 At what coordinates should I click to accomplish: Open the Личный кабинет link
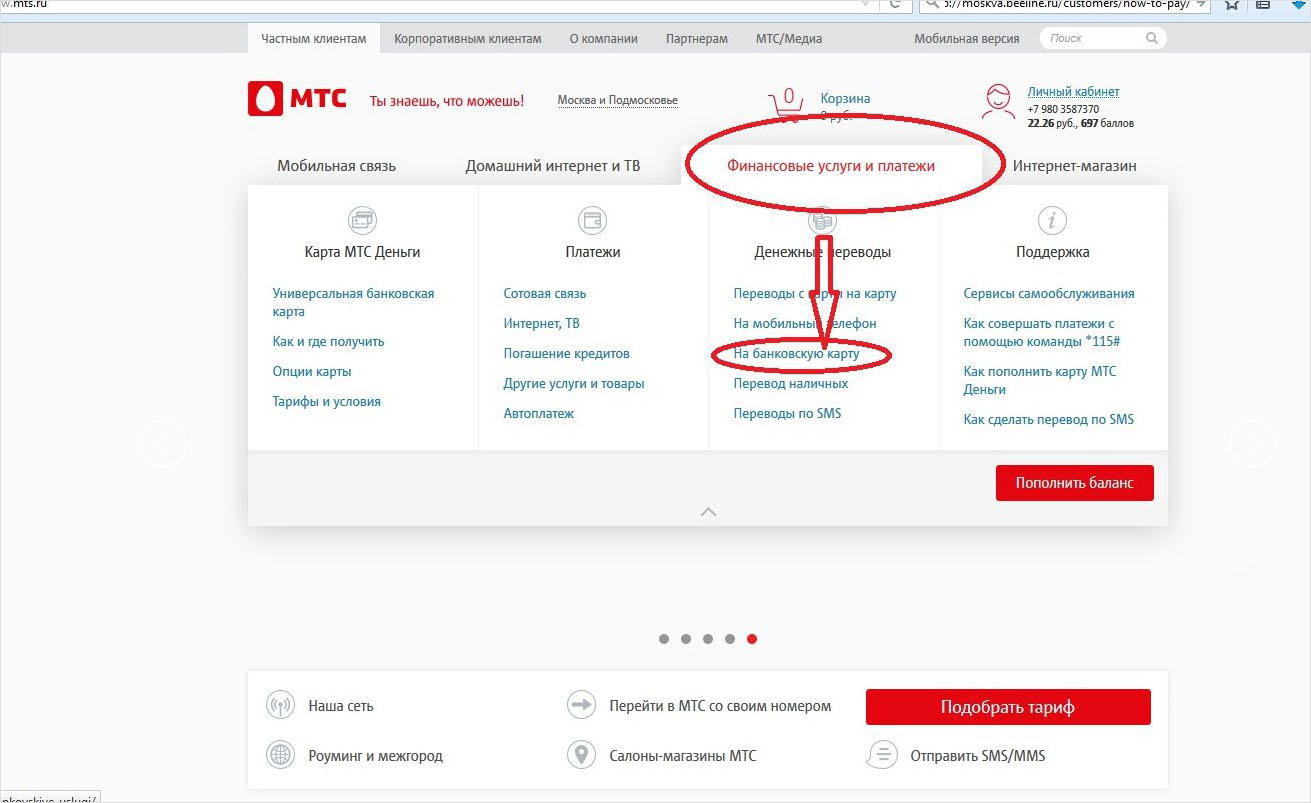pyautogui.click(x=1074, y=92)
